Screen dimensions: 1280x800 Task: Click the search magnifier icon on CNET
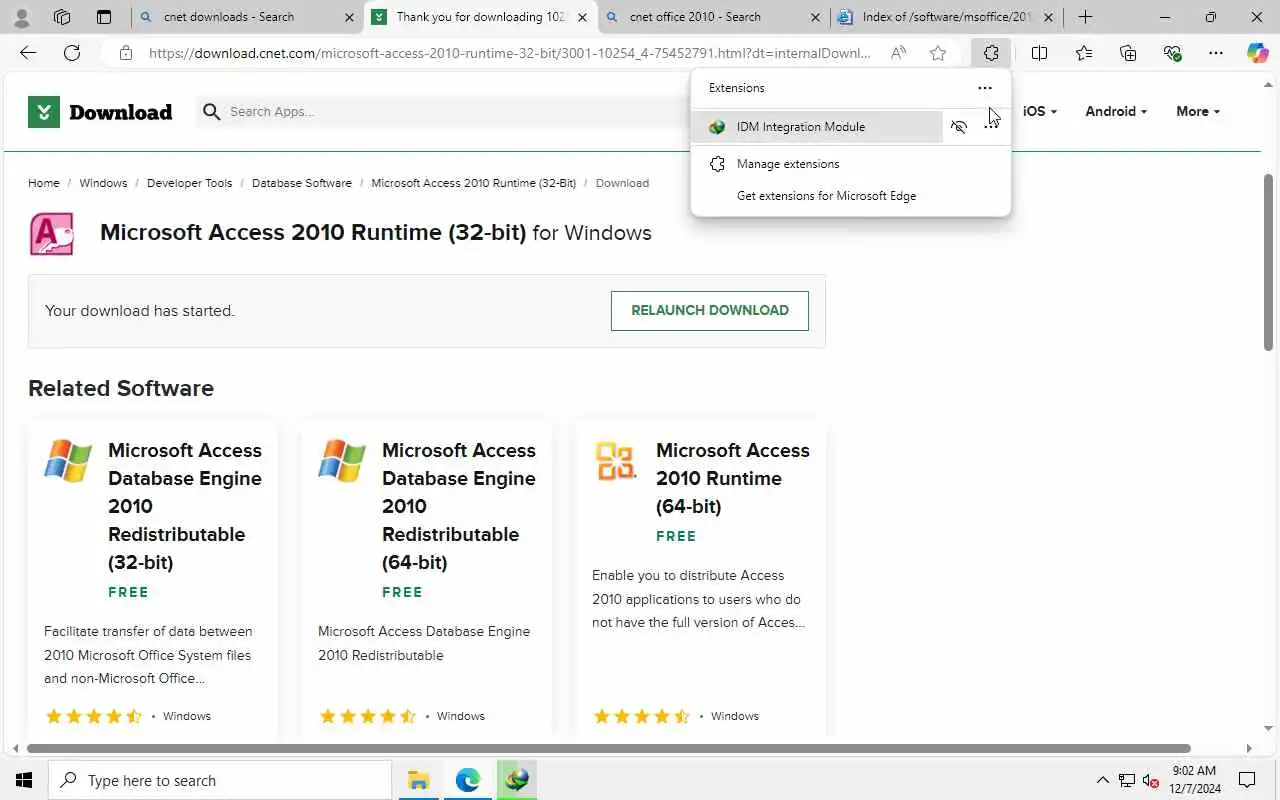point(211,112)
